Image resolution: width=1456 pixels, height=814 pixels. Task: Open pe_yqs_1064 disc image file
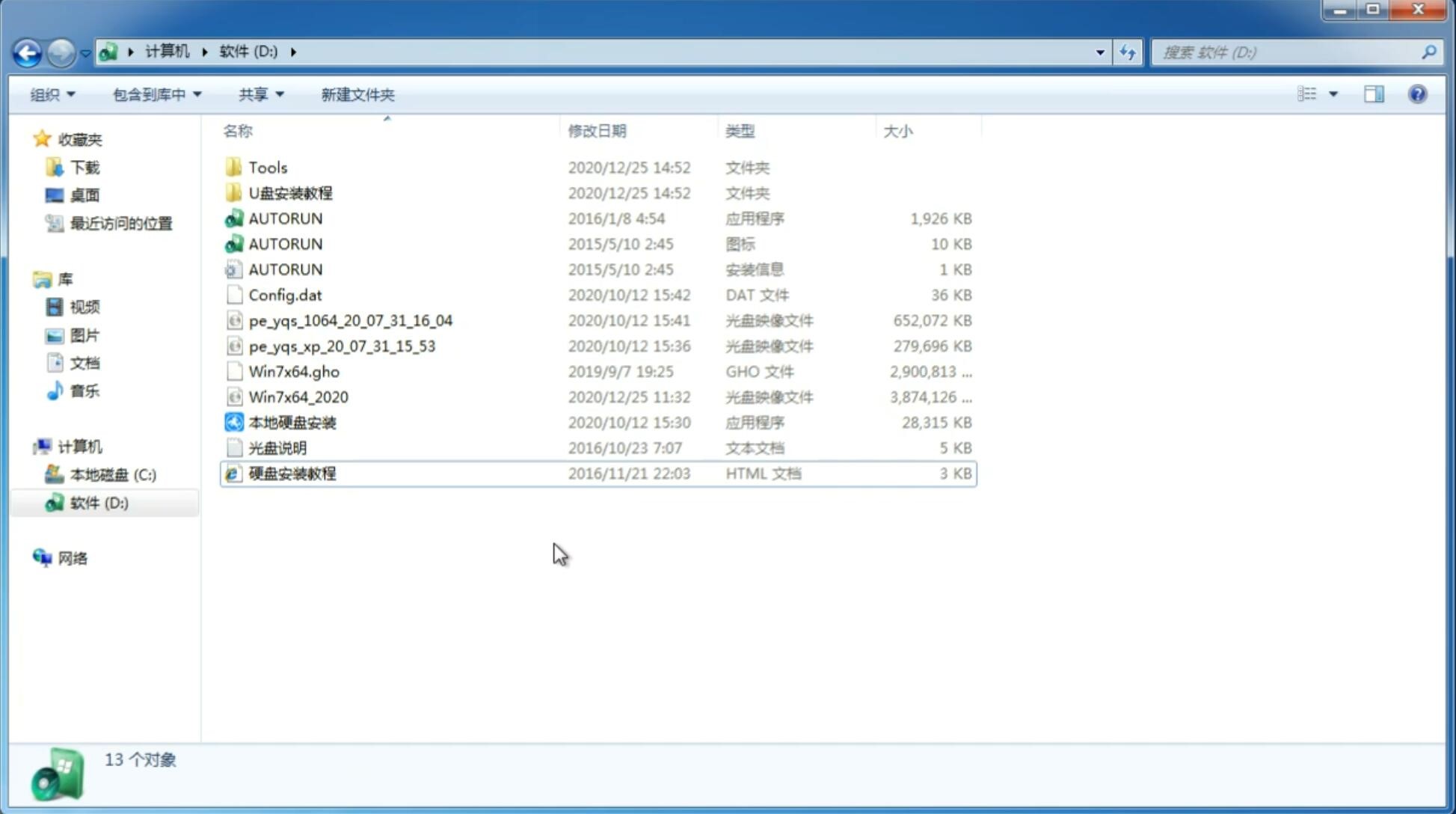point(351,320)
